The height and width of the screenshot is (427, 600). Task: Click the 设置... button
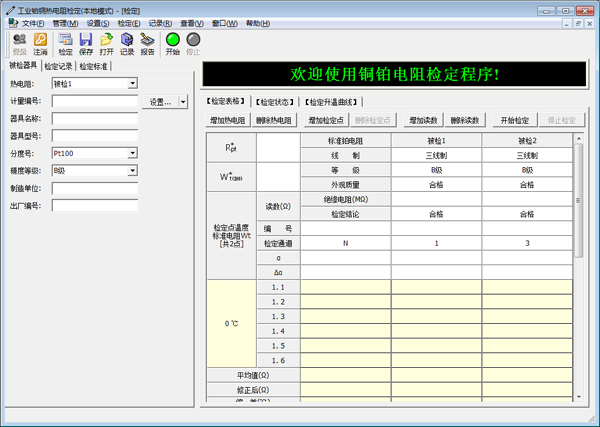click(x=160, y=102)
